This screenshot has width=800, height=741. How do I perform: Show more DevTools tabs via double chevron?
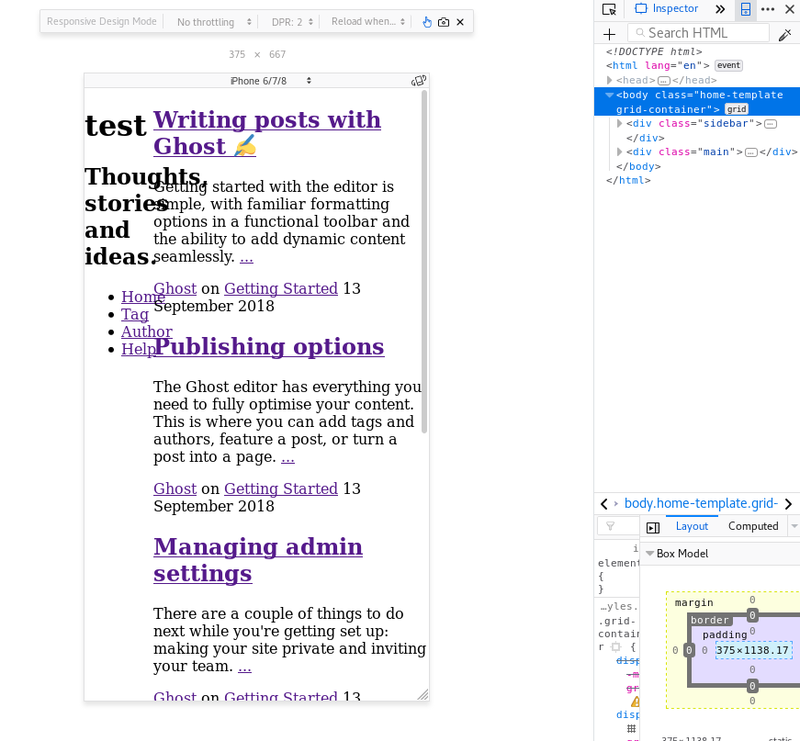[x=720, y=9]
